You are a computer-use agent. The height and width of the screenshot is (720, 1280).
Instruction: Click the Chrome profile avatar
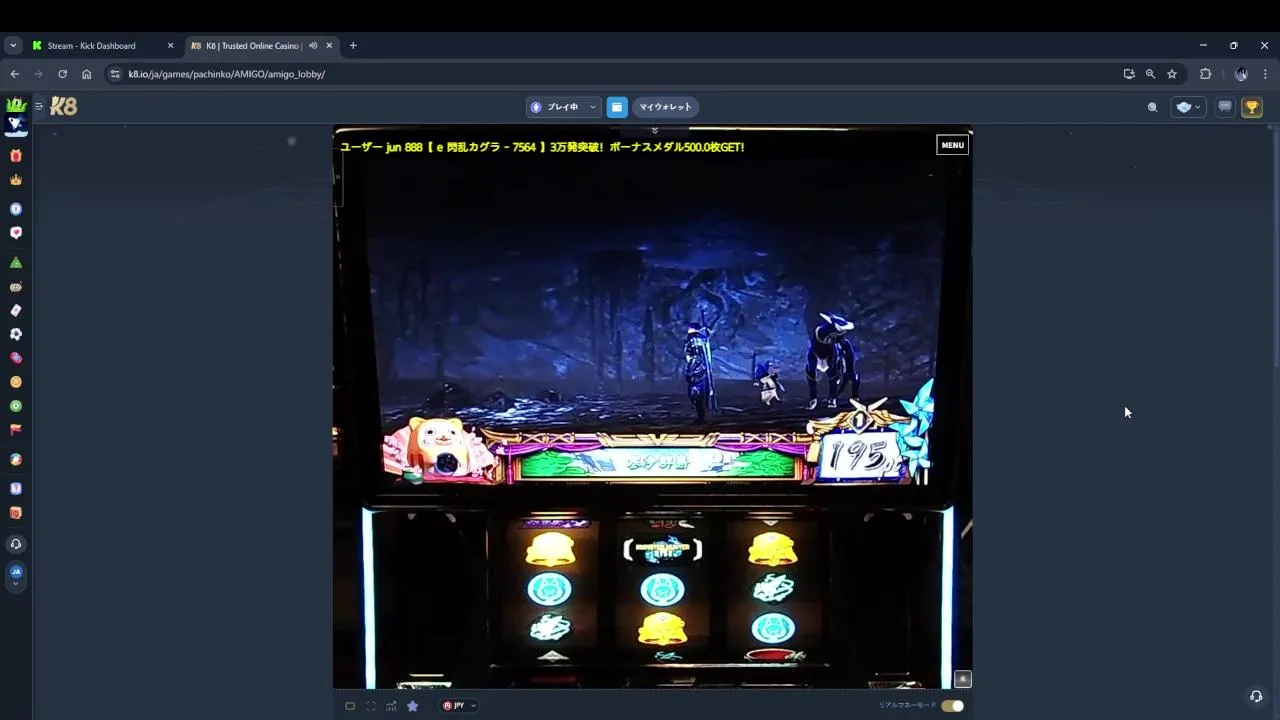click(1241, 74)
